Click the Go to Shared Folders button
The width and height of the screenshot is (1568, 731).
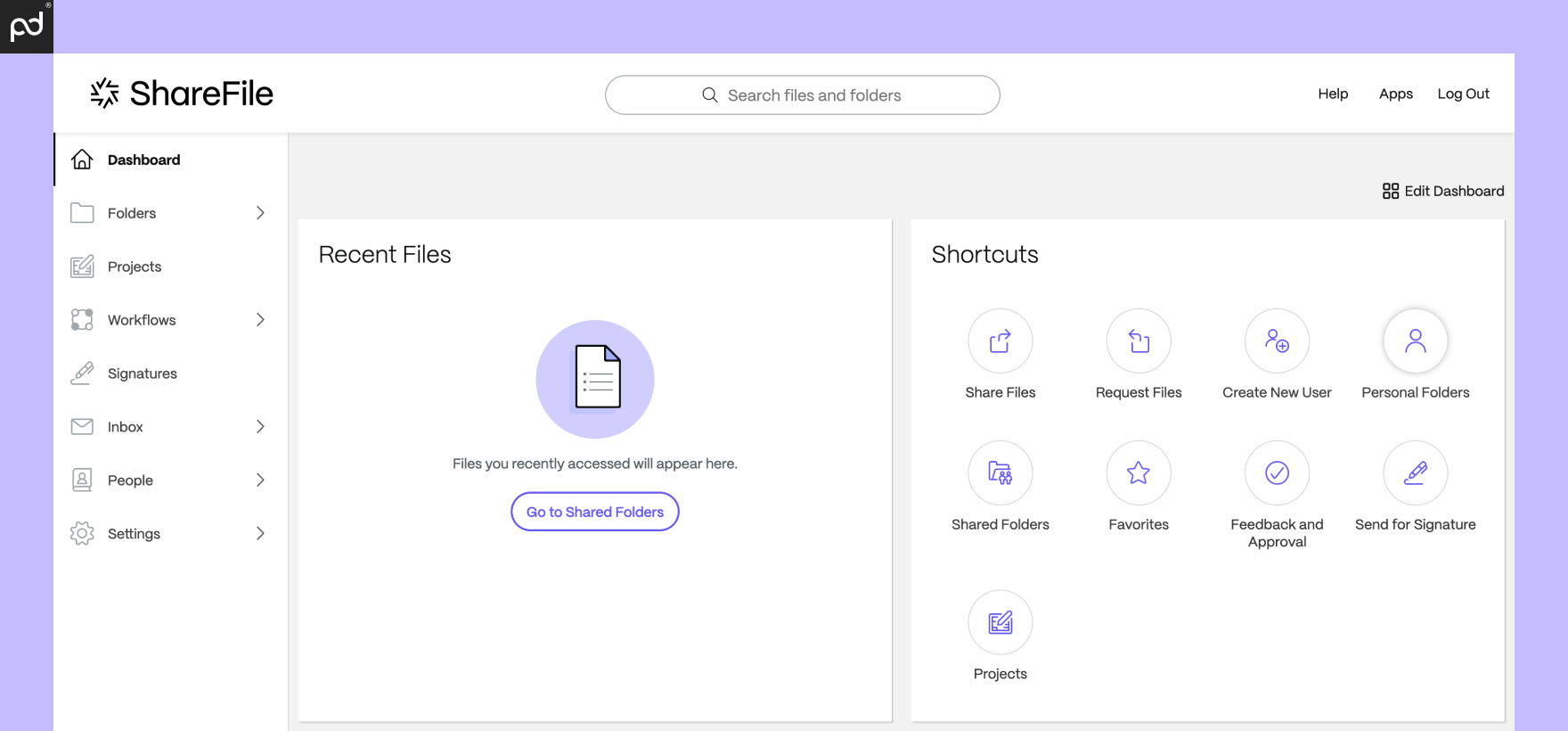[x=595, y=512]
